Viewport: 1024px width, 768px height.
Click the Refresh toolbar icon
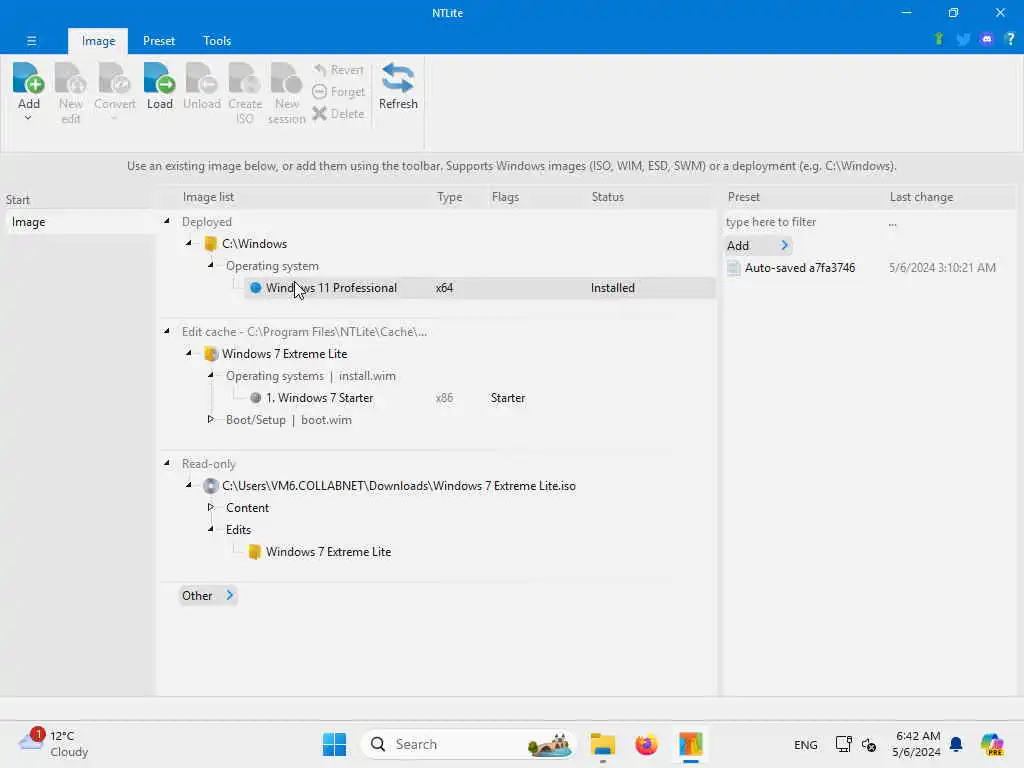tap(398, 78)
